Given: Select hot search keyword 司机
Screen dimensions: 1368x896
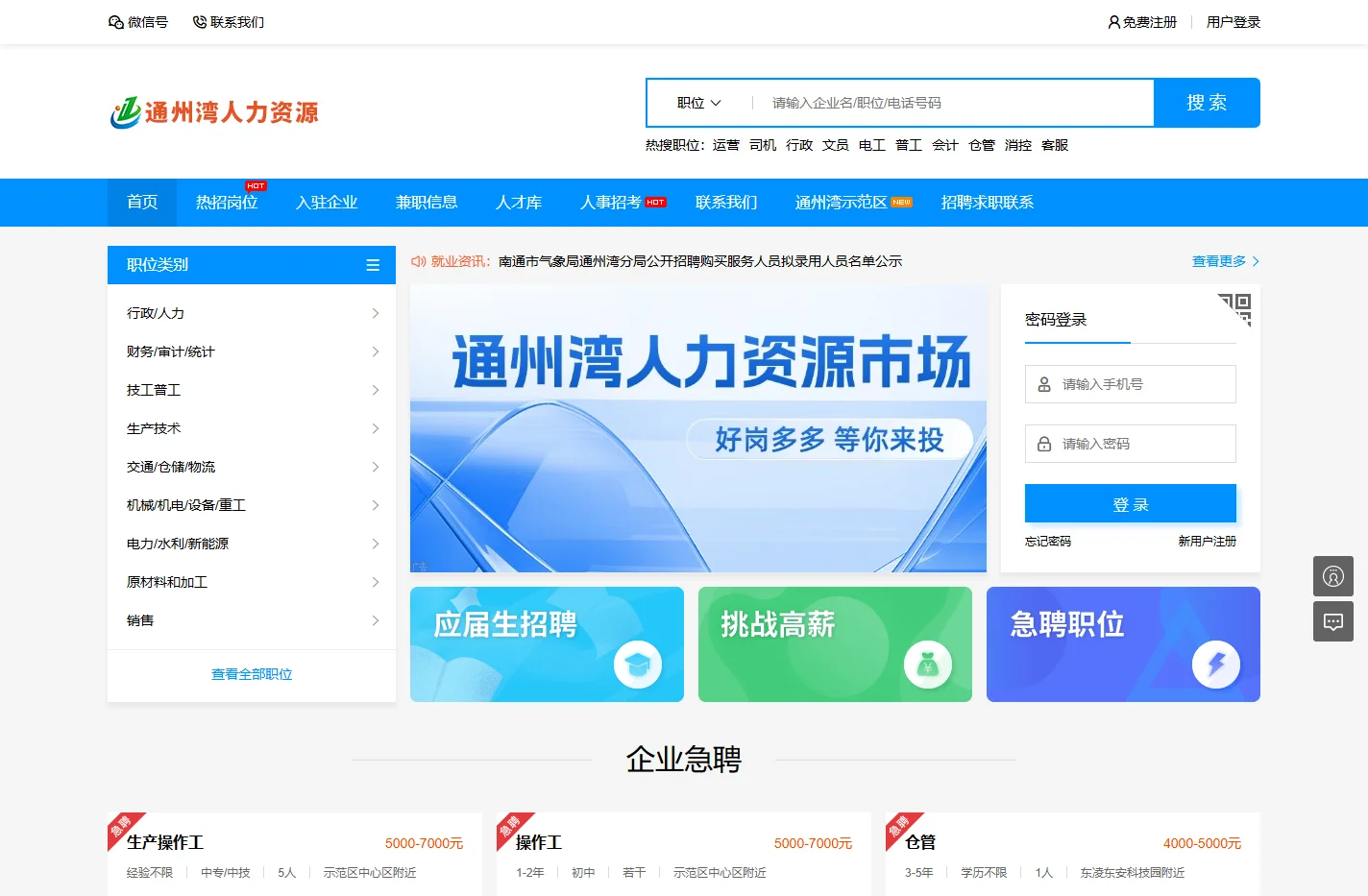Looking at the screenshot, I should (x=763, y=145).
